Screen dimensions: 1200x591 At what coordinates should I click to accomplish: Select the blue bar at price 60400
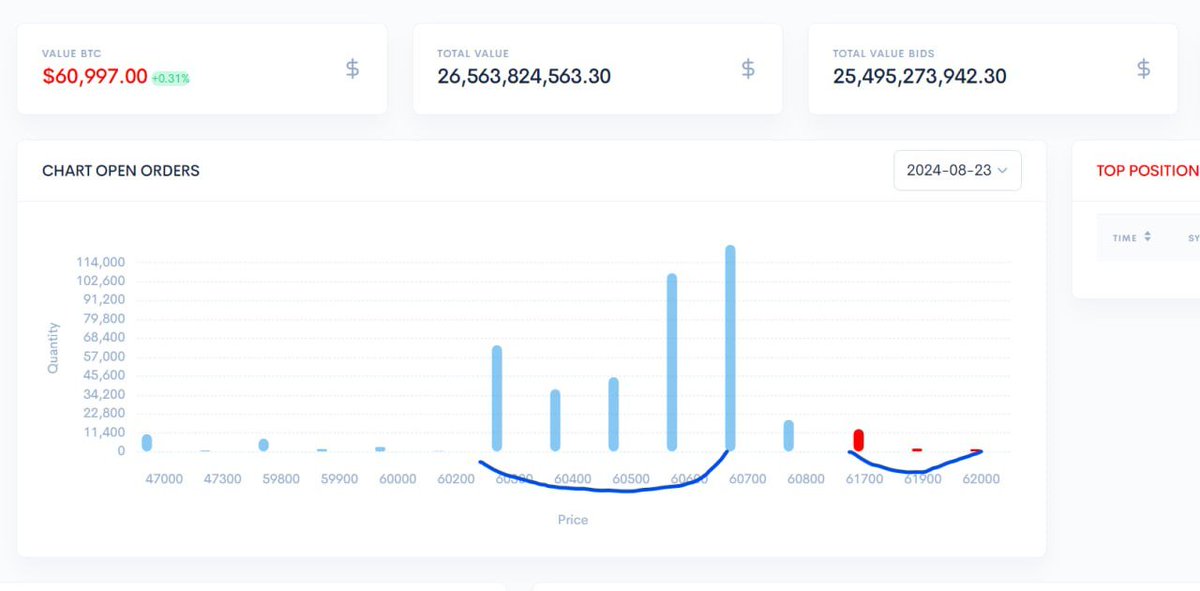[x=555, y=420]
